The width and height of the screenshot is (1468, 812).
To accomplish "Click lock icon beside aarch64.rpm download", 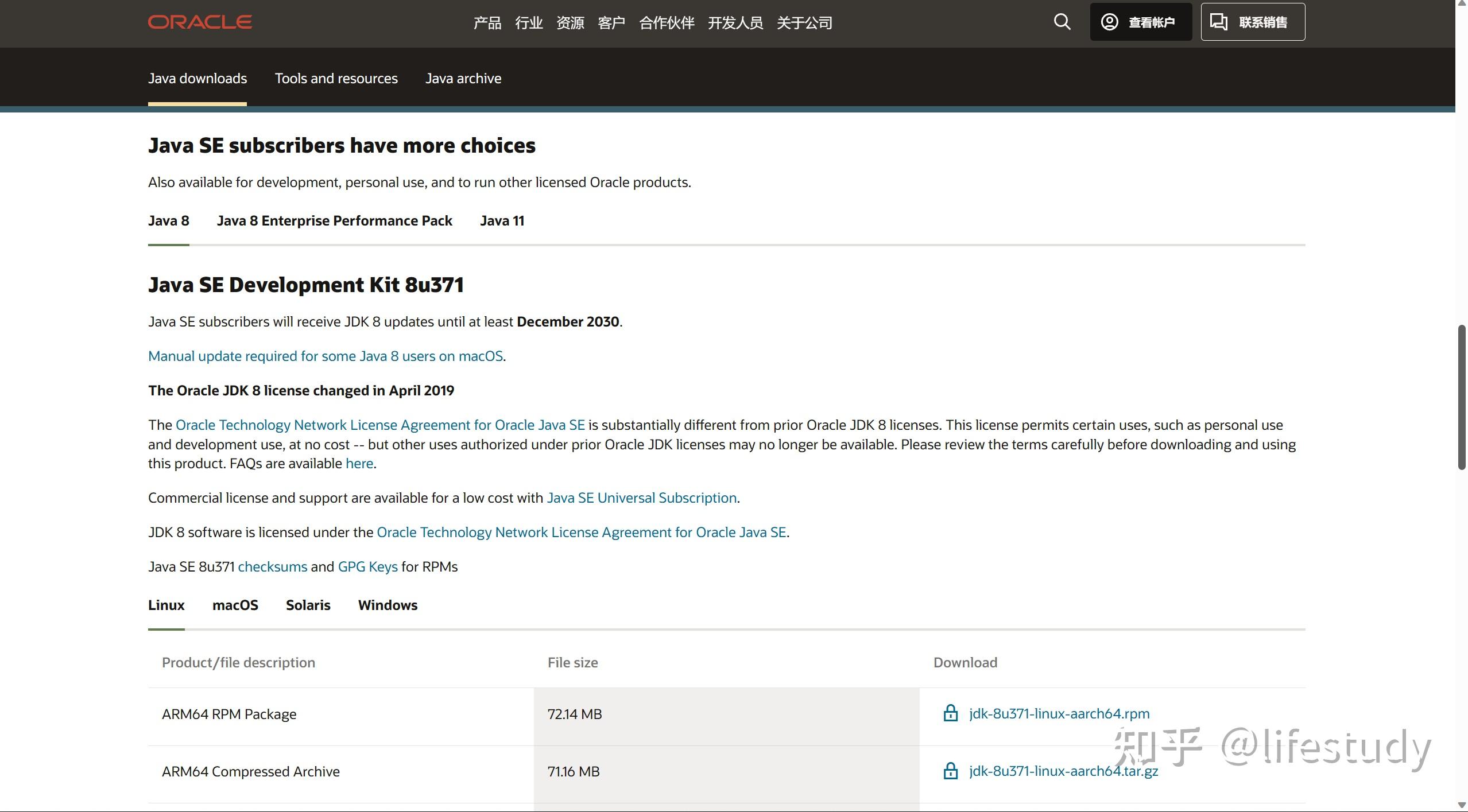I will pyautogui.click(x=951, y=713).
